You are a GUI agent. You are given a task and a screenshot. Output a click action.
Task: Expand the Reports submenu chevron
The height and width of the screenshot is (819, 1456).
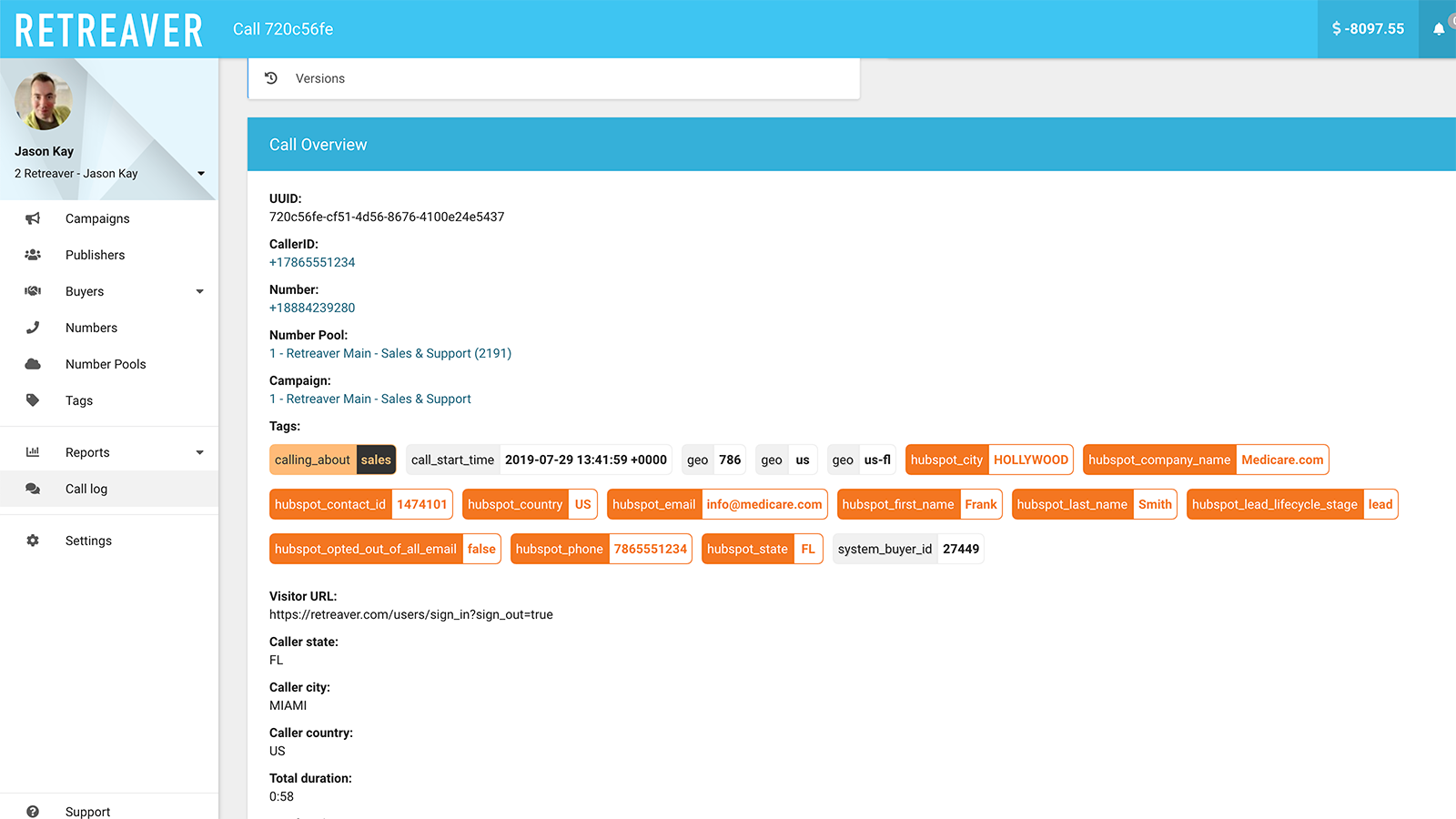(199, 451)
